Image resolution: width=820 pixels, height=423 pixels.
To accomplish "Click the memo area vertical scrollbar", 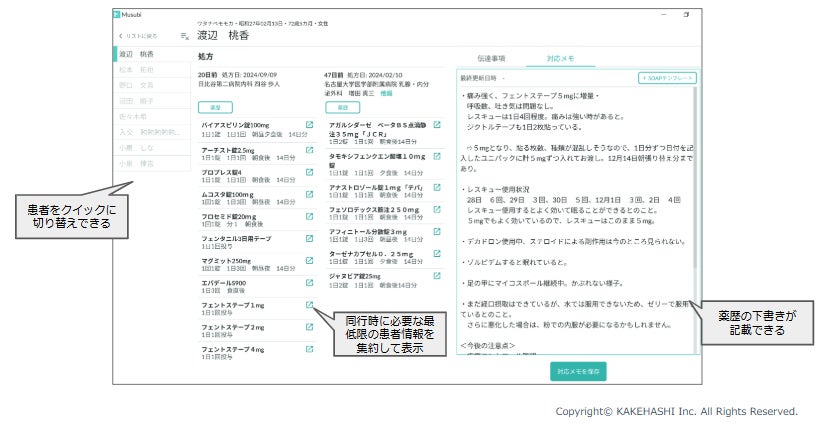I will coord(695,178).
